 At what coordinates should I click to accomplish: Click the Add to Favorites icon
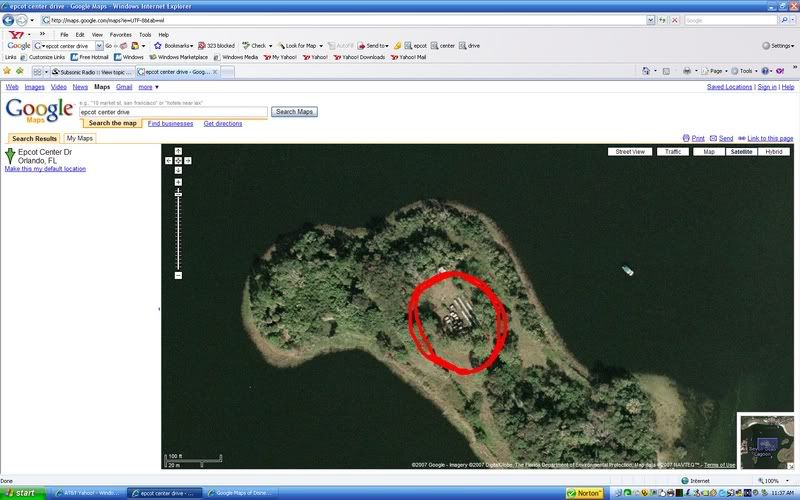(x=19, y=71)
